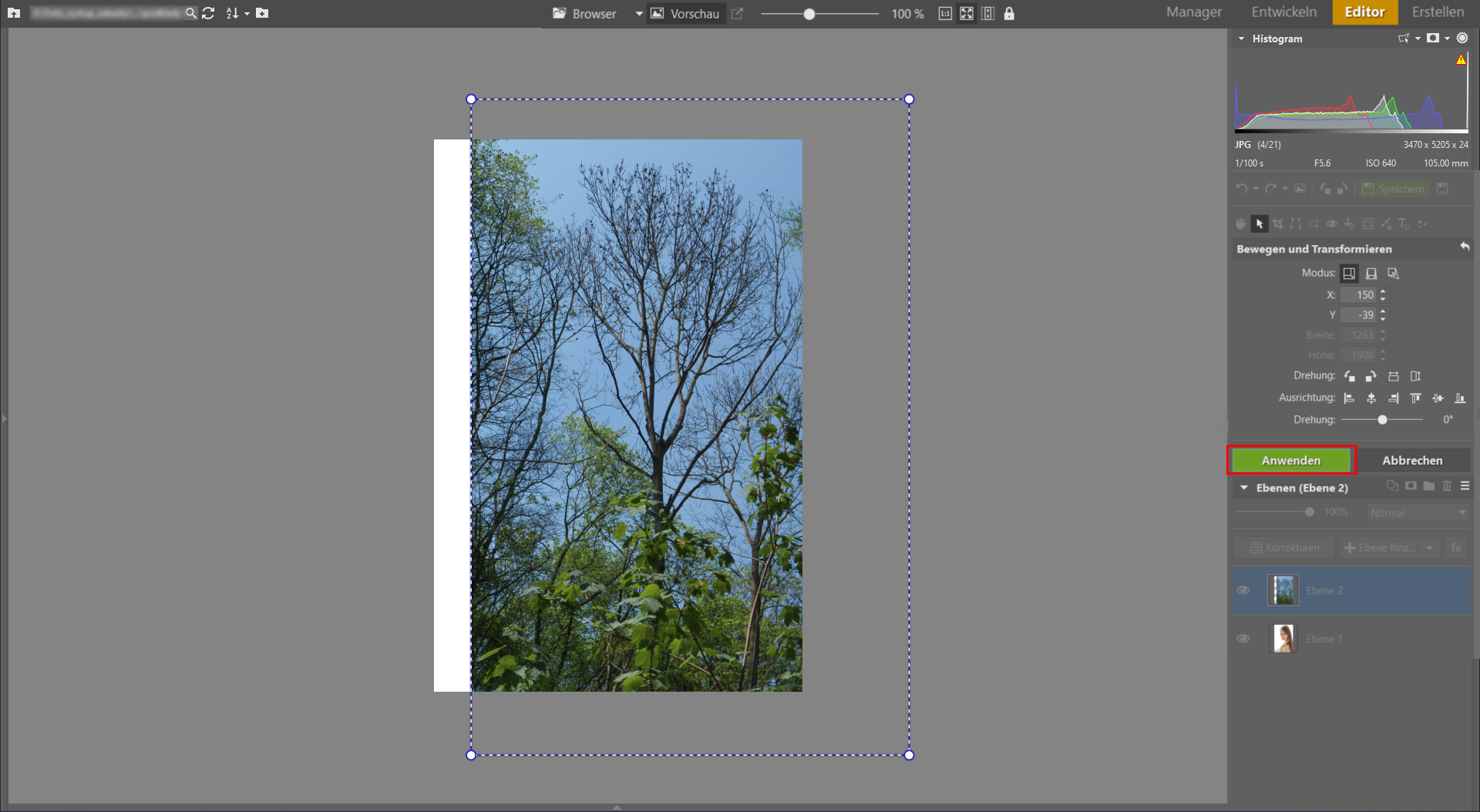Select the red-eye tool
Screen dimensions: 1480x812
click(1331, 224)
